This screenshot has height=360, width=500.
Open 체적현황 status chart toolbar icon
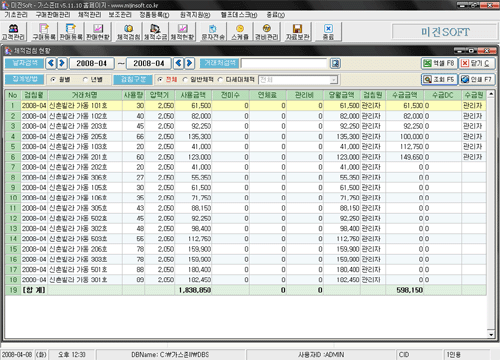(182, 32)
